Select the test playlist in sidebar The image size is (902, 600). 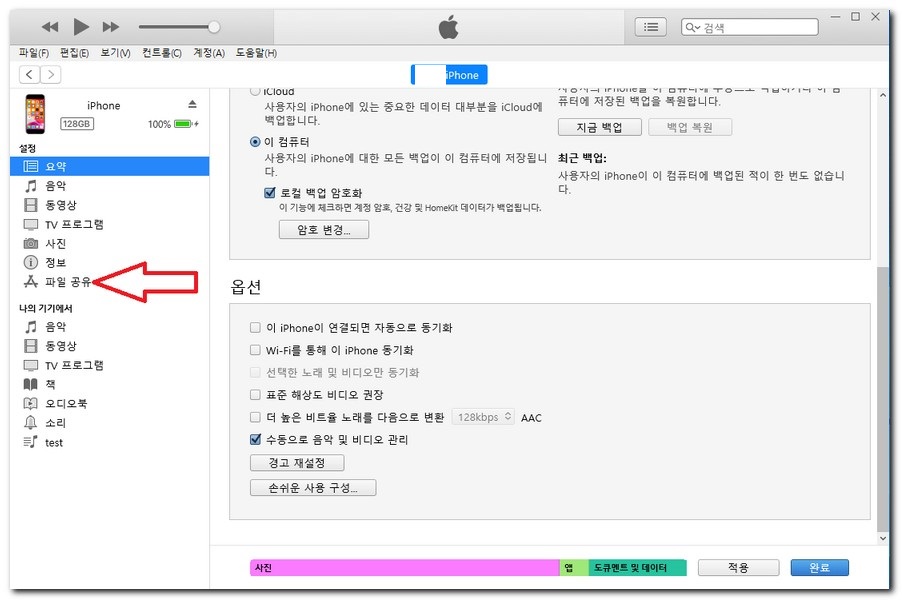point(54,442)
